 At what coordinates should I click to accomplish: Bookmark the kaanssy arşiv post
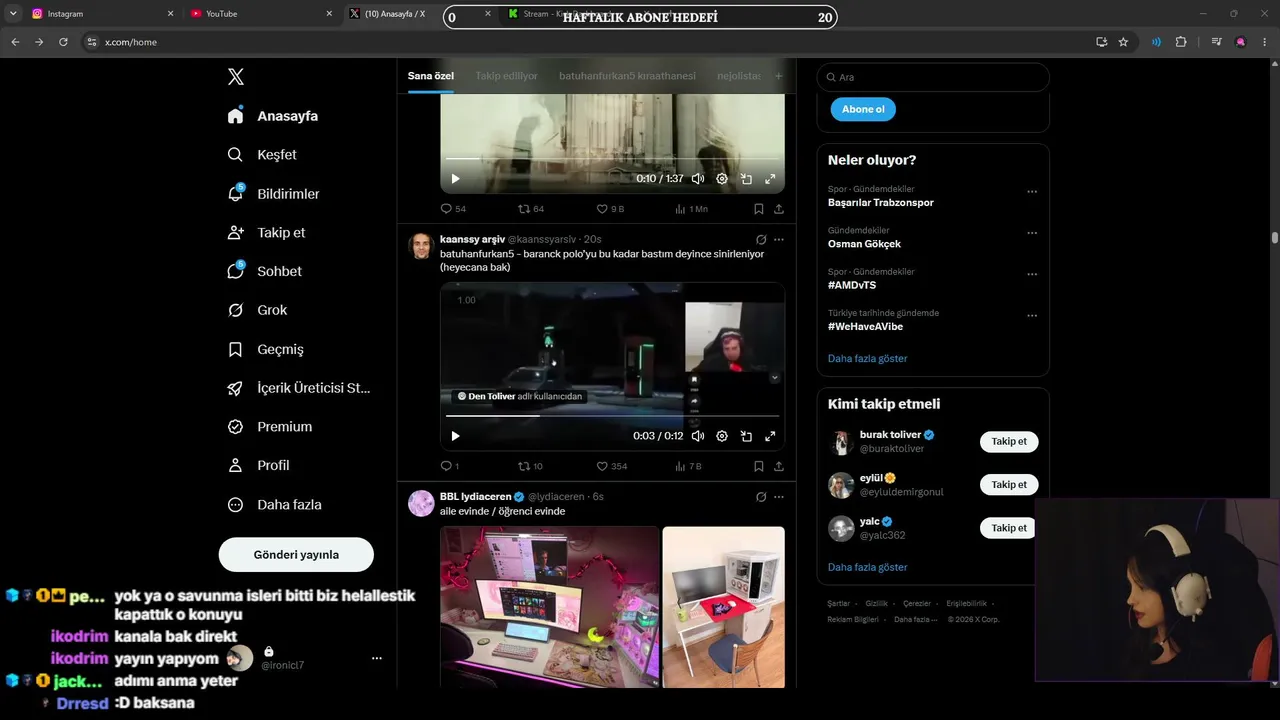(758, 466)
